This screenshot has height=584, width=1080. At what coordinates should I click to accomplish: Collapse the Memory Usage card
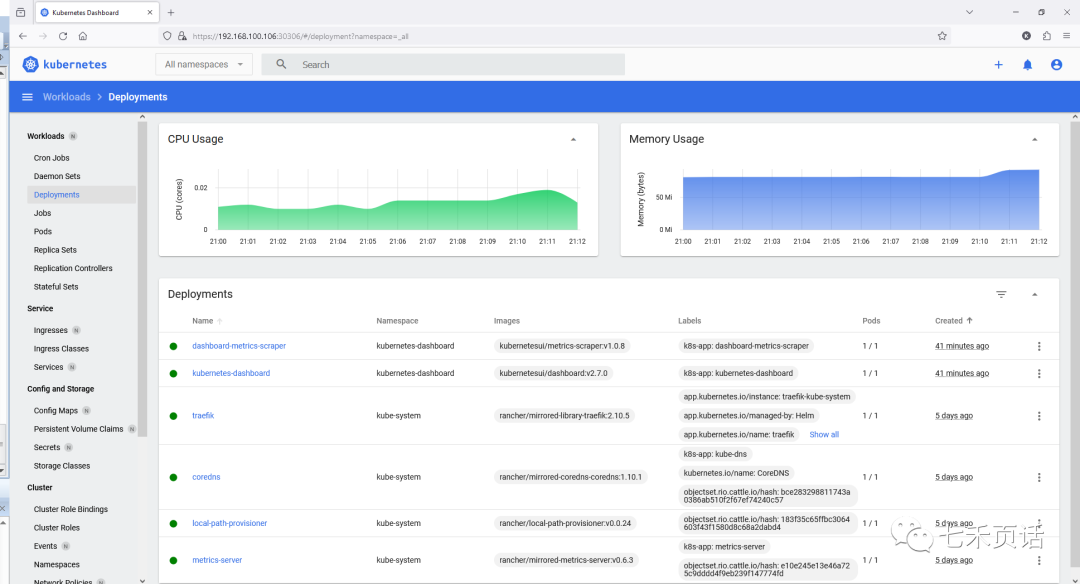tap(1035, 139)
